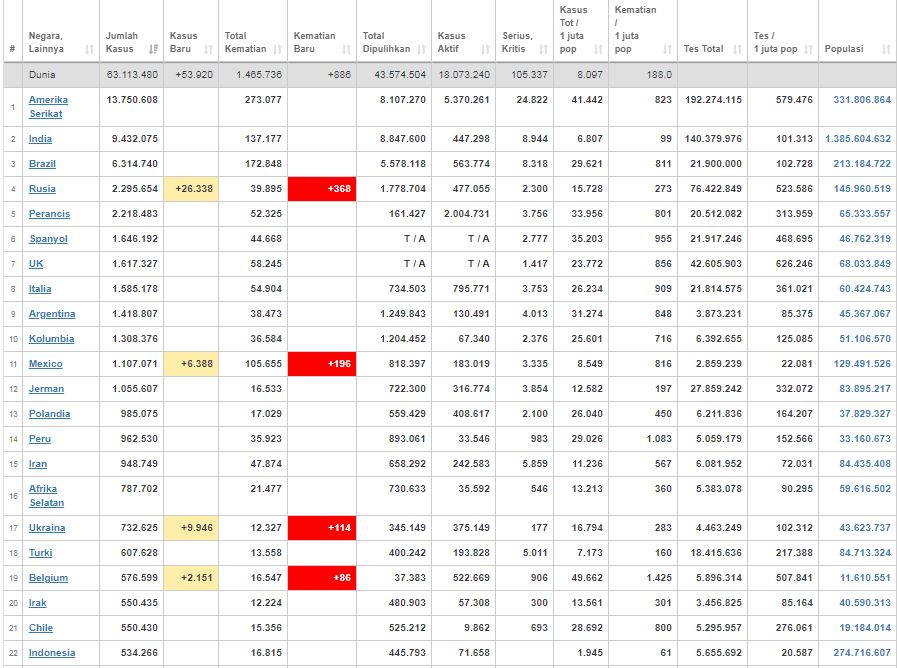The height and width of the screenshot is (668, 897).
Task: Open US population link 331.806.864
Action: click(862, 100)
